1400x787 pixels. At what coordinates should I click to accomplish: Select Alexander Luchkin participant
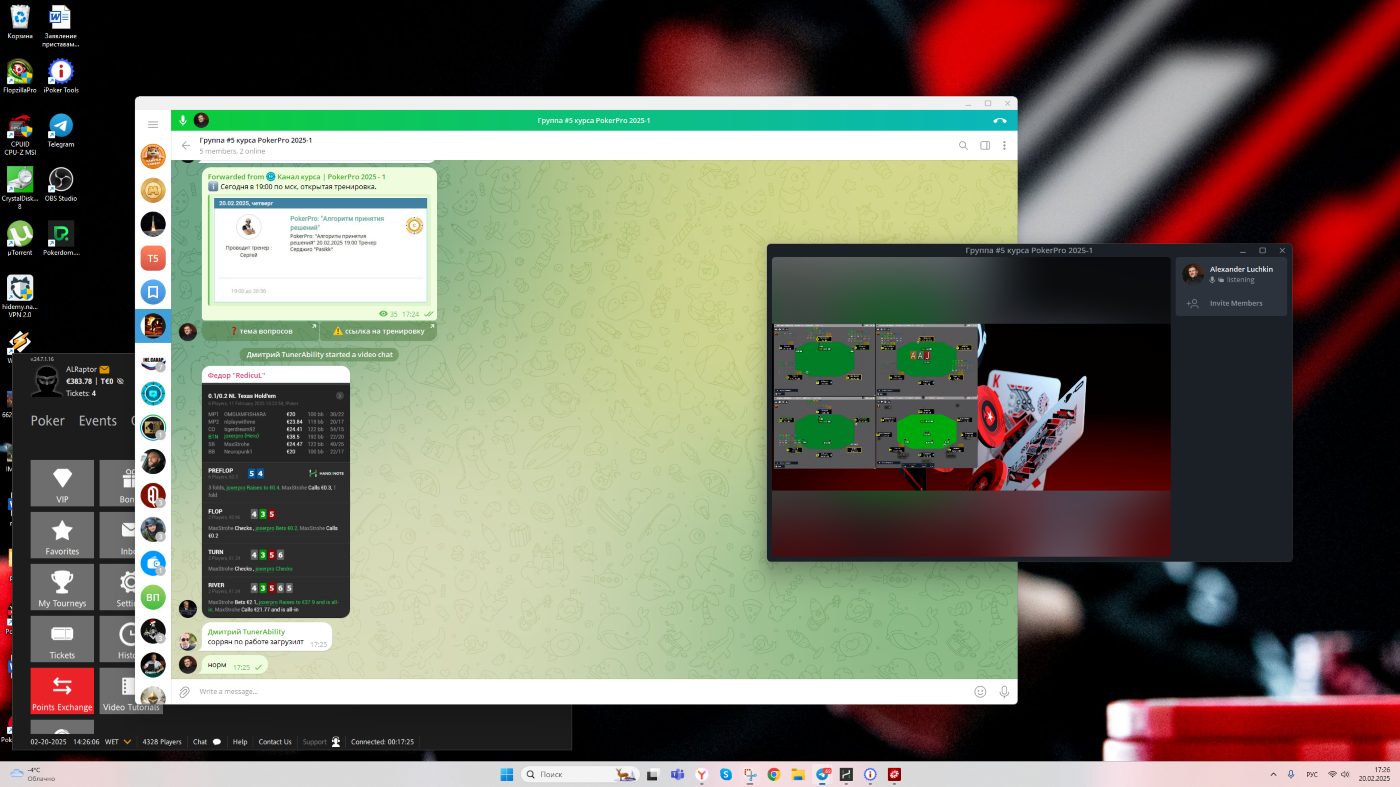click(x=1232, y=274)
